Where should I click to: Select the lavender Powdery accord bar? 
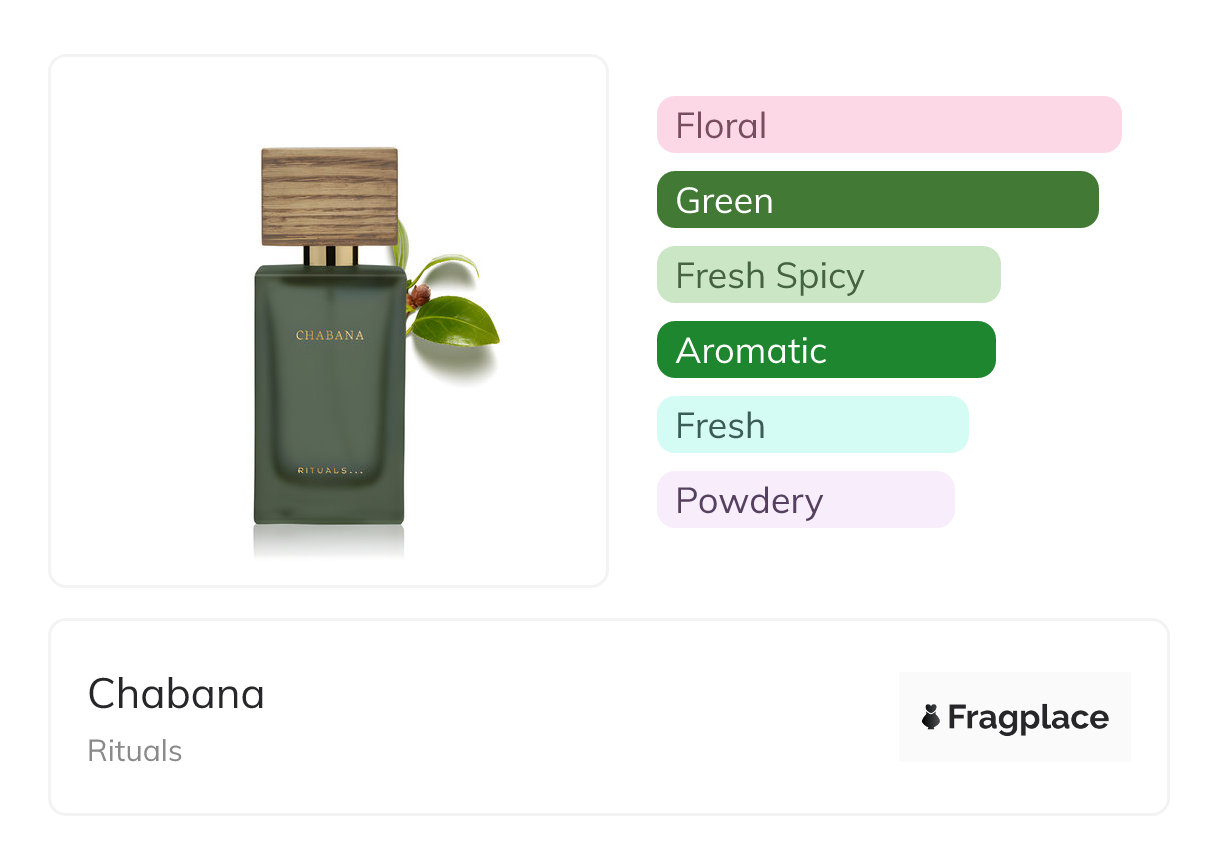tap(805, 500)
